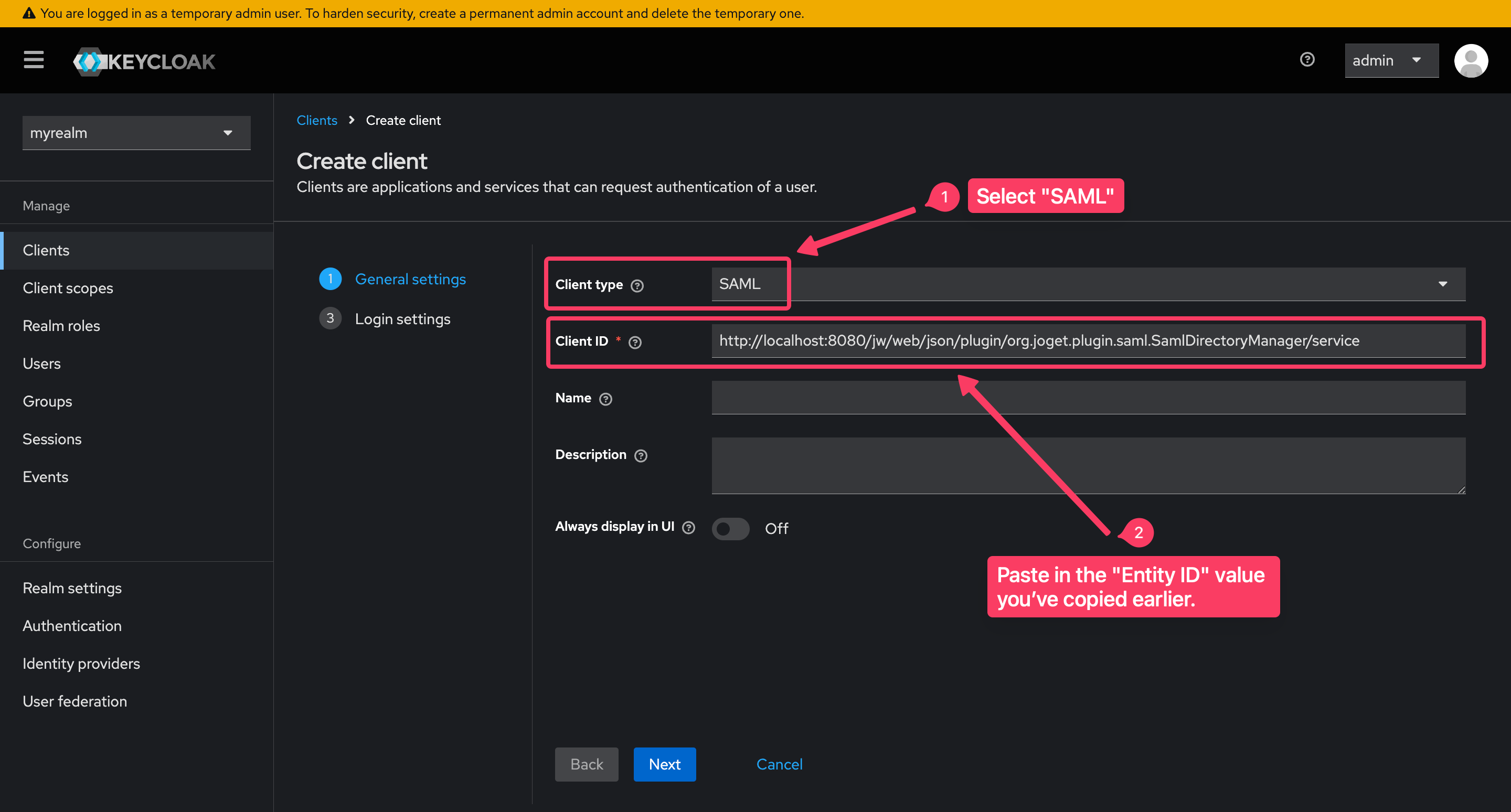Open the help icon in the header
1511x812 pixels.
pos(1307,60)
